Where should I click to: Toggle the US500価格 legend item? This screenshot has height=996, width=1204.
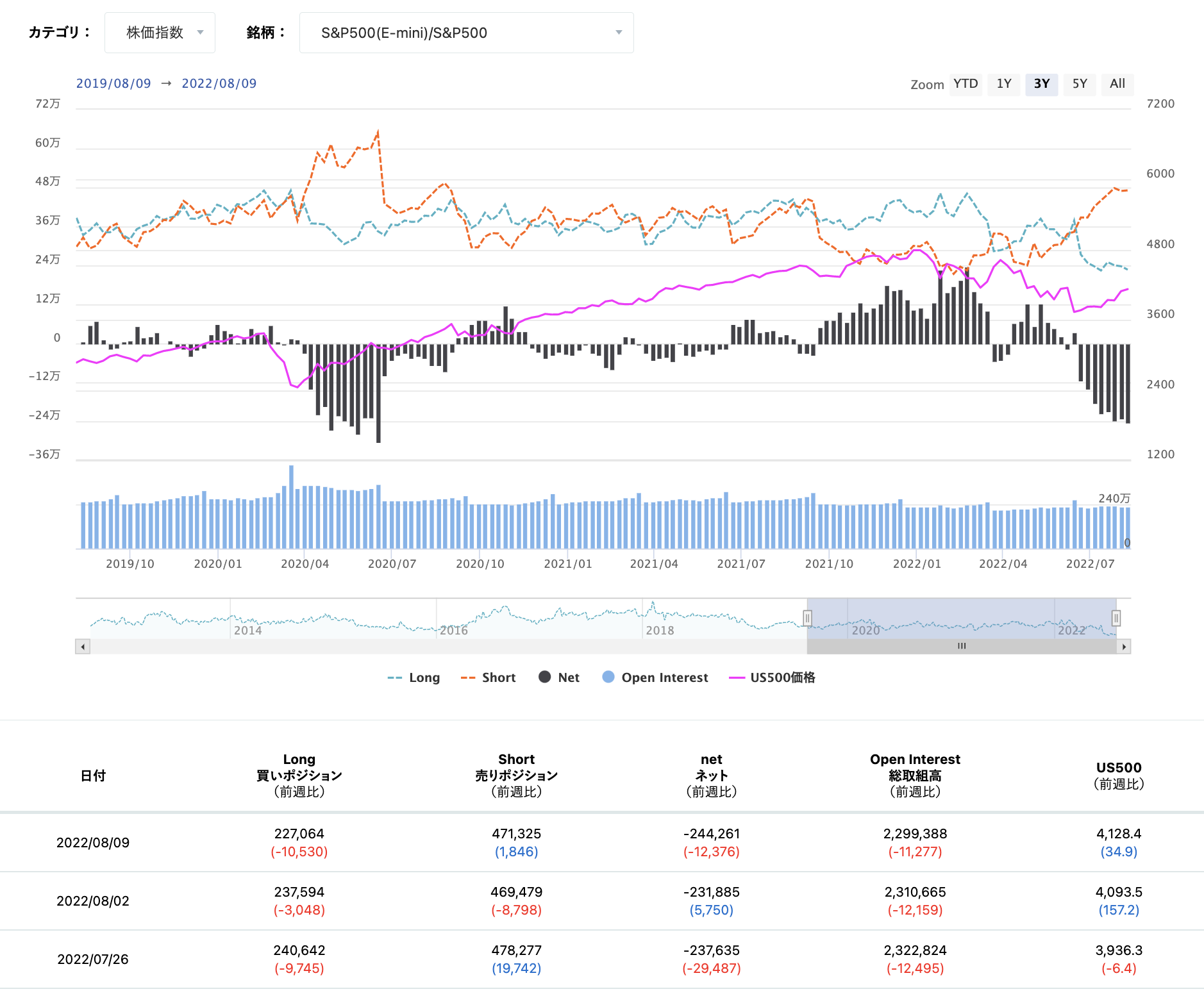[x=773, y=677]
